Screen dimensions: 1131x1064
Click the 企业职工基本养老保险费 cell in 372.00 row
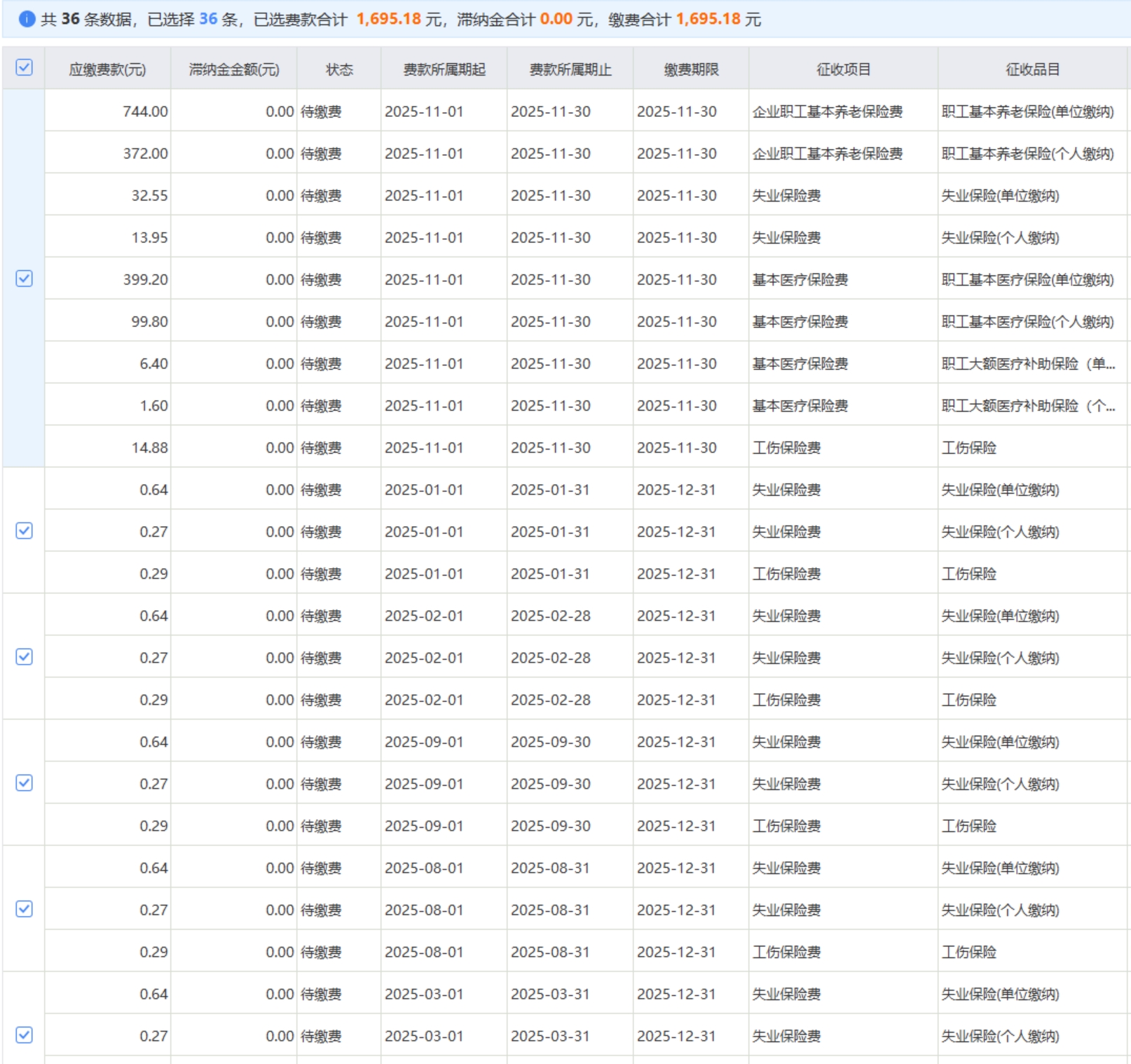[827, 153]
